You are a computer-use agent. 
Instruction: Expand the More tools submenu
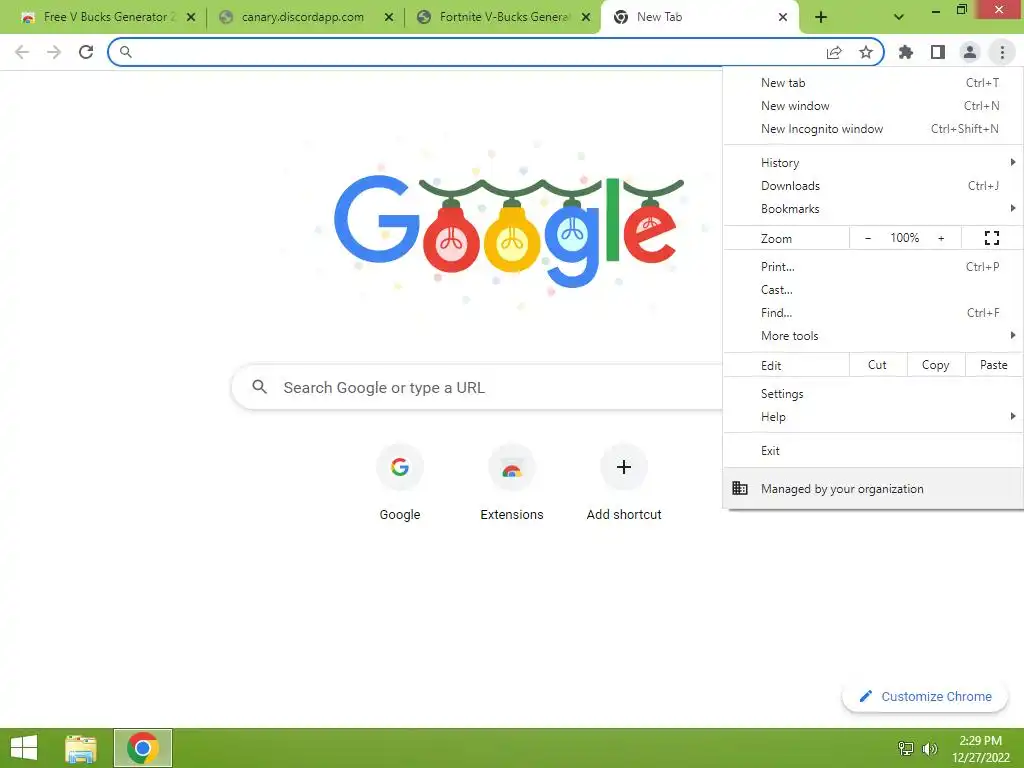[x=872, y=336]
